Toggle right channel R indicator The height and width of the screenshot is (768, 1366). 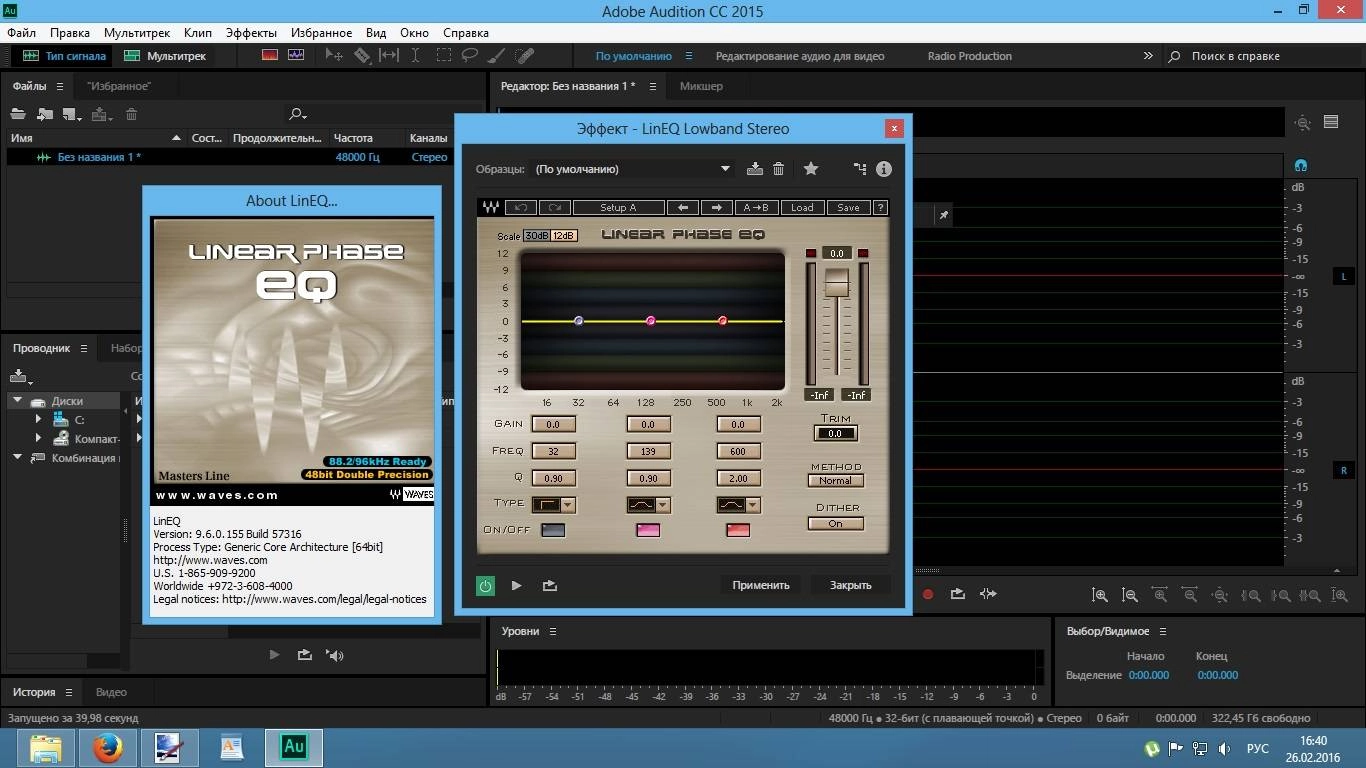coord(1343,470)
